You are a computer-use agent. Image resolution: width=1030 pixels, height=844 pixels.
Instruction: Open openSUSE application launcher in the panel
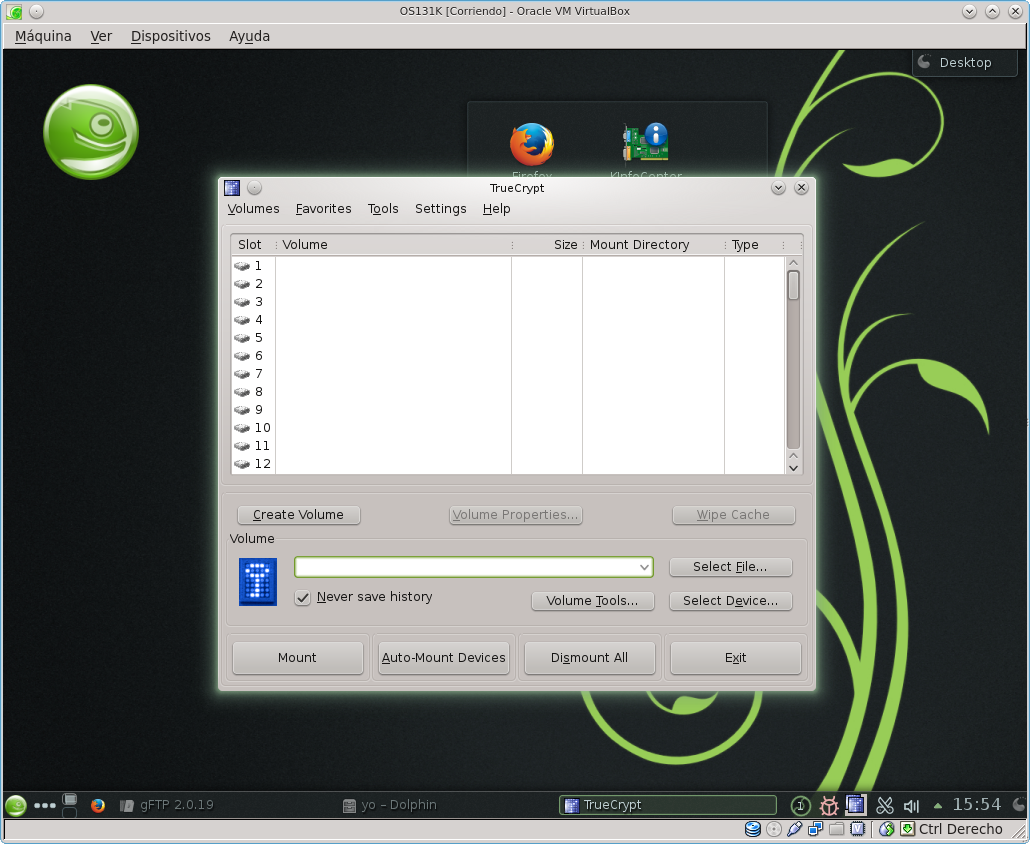[16, 805]
